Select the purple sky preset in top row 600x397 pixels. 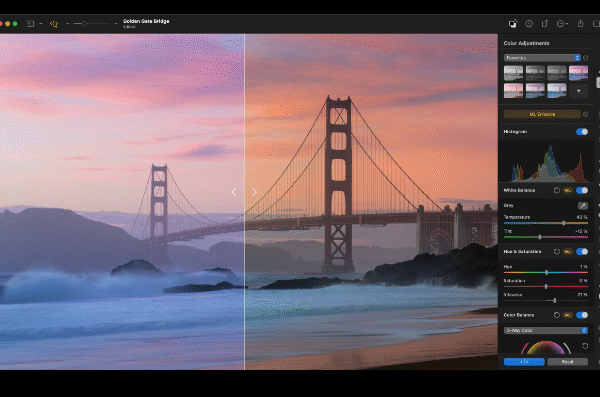pos(578,73)
